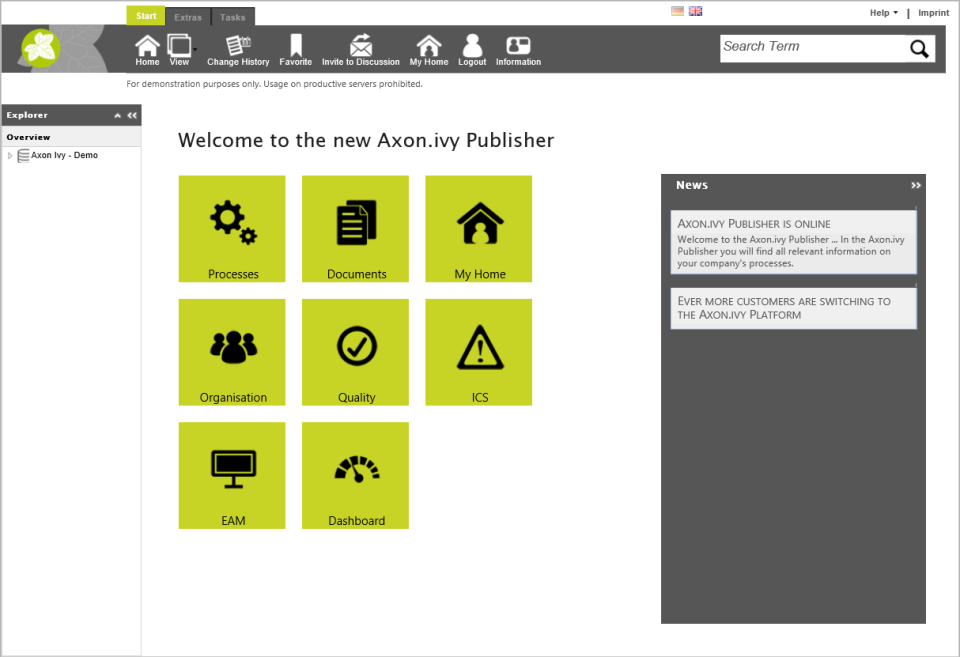Expand the Axon Ivy - Demo tree node

(x=10, y=156)
